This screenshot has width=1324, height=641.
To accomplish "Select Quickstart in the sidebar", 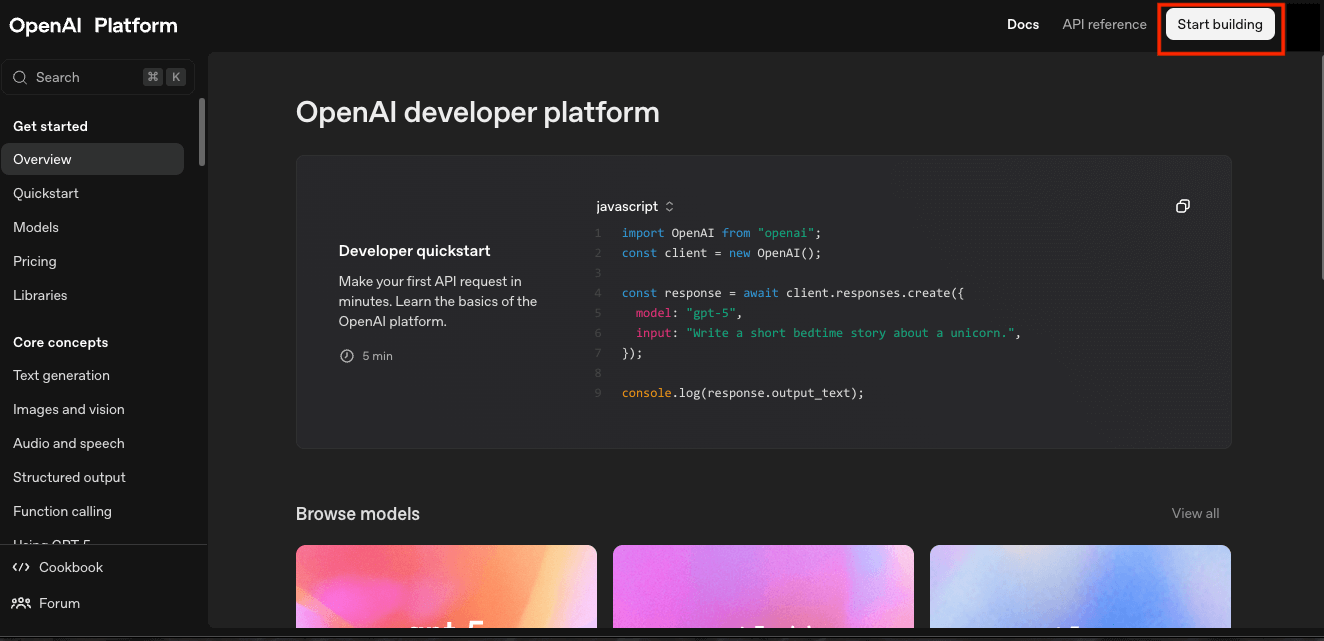I will (46, 193).
